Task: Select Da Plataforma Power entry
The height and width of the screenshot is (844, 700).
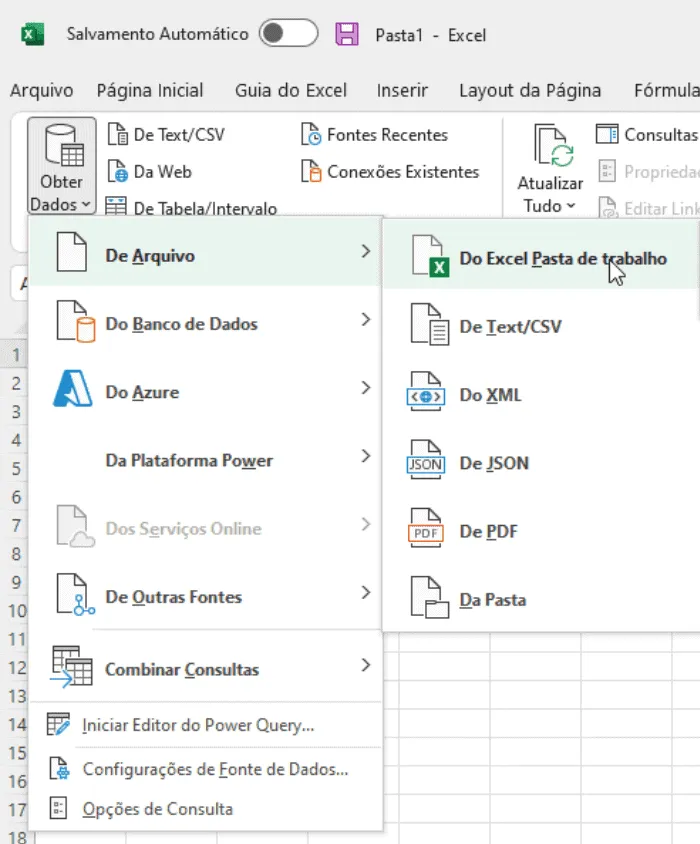Action: coord(205,458)
